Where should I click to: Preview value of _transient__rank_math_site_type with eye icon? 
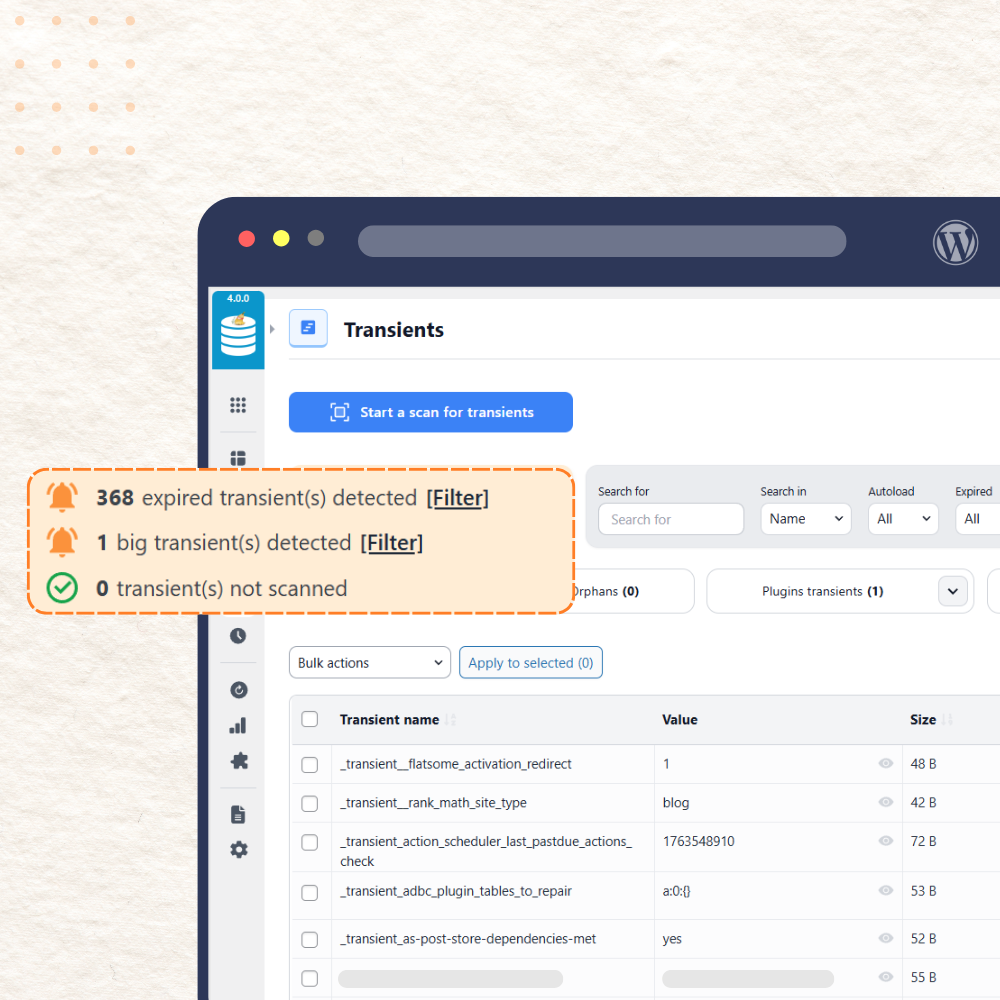point(885,802)
